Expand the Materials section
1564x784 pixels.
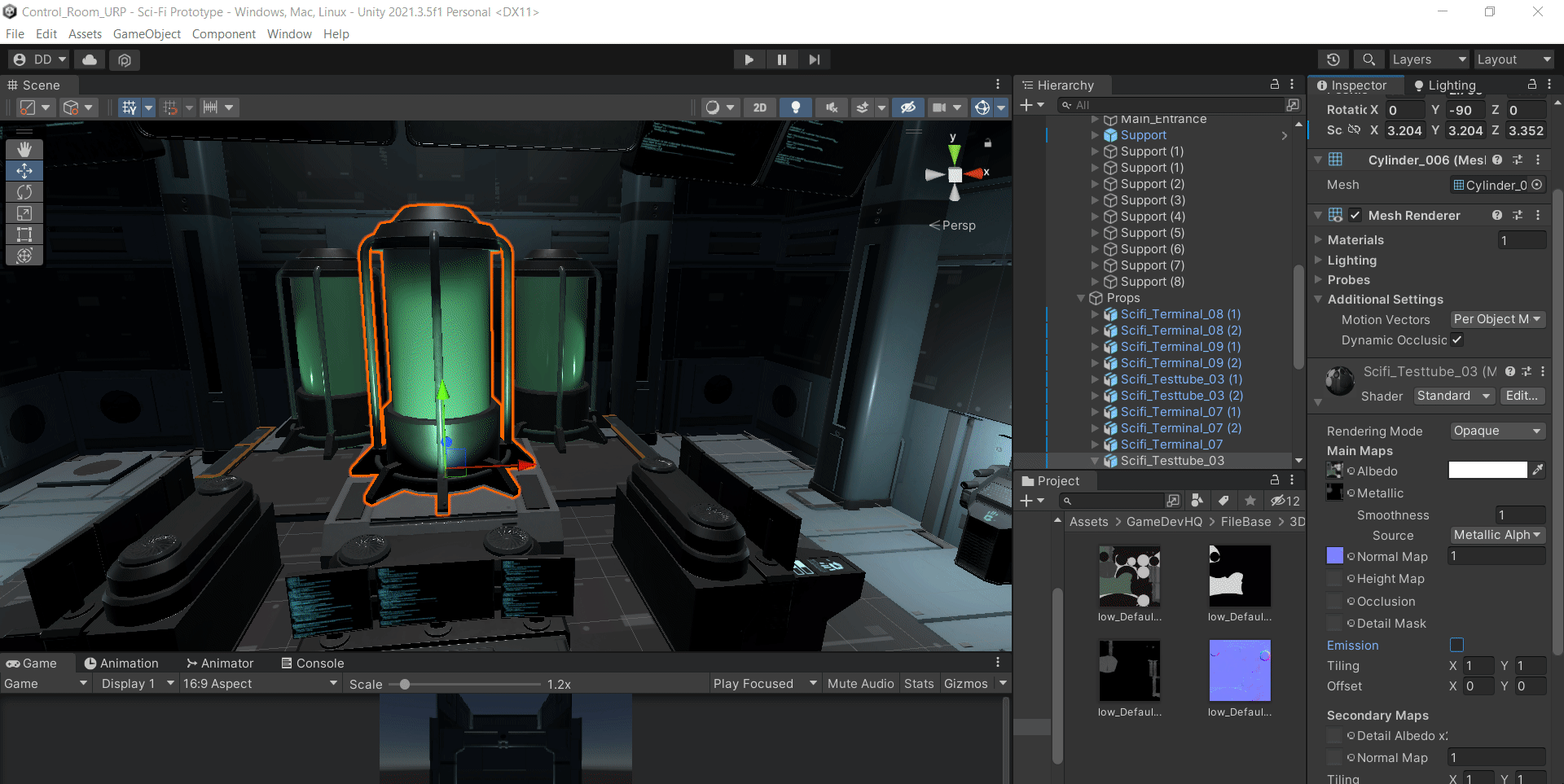[x=1319, y=239]
